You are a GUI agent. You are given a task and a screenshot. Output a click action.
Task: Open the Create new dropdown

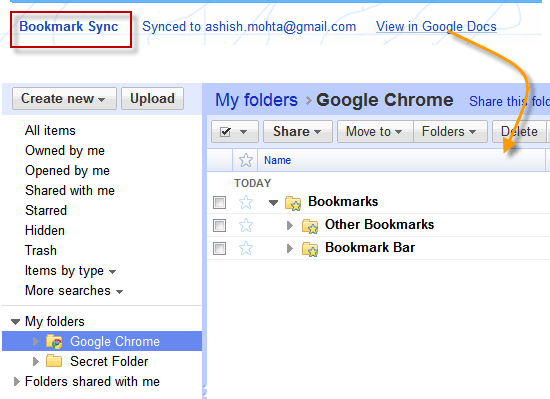click(64, 99)
